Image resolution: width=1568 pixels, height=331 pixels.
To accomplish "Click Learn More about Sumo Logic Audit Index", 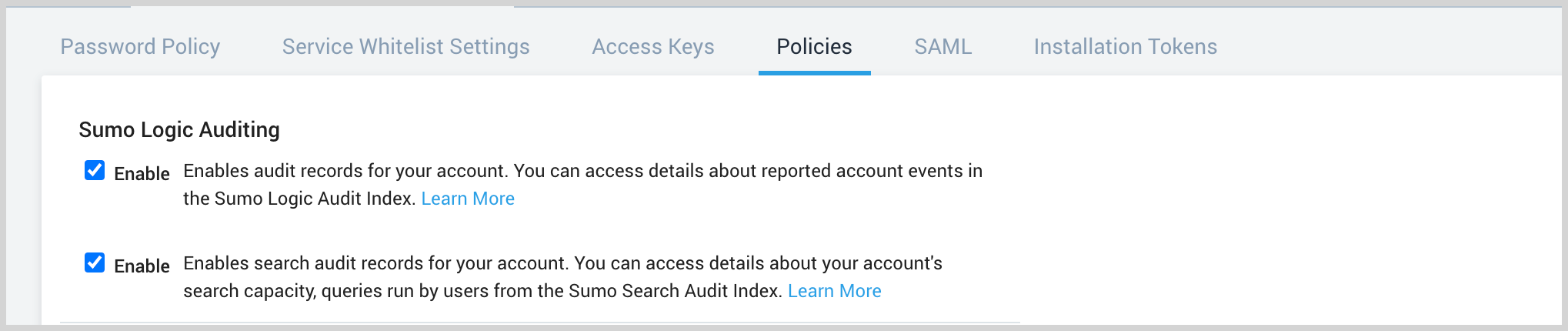I will 468,199.
